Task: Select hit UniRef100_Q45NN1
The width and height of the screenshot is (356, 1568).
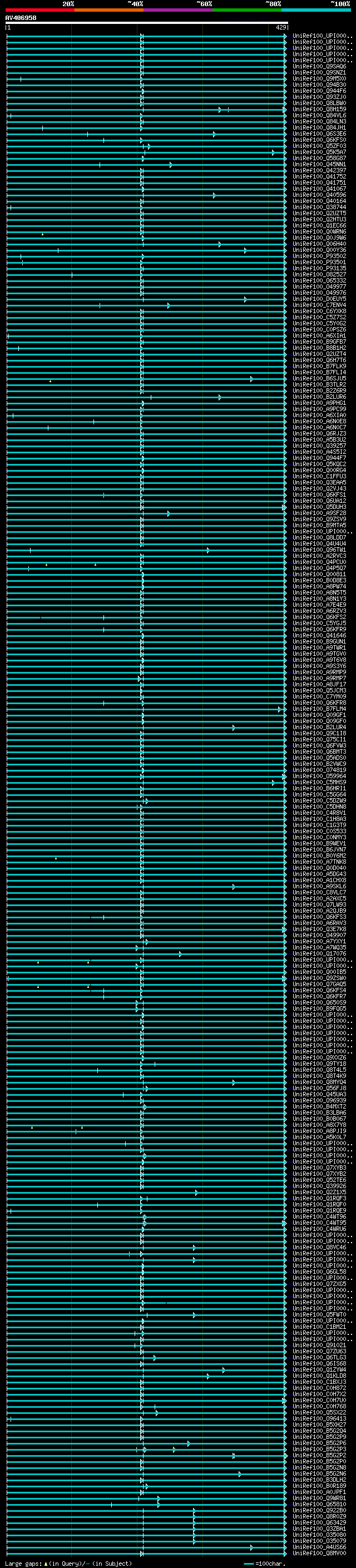Action: tap(319, 164)
